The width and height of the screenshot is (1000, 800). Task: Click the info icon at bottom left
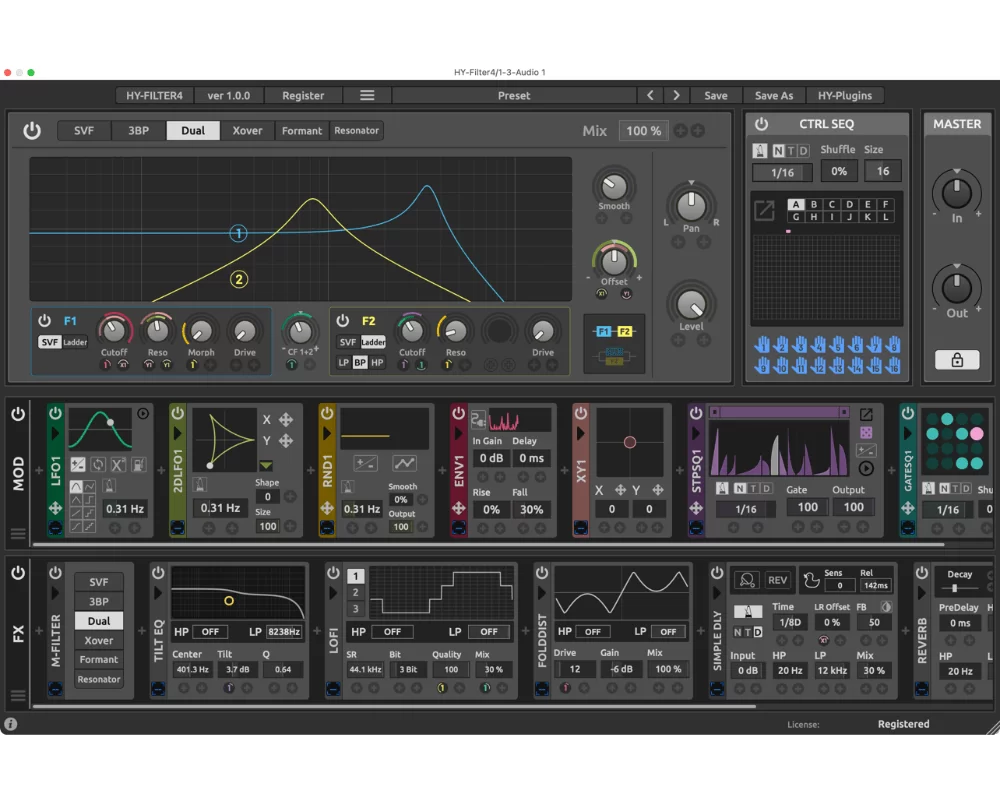click(11, 724)
